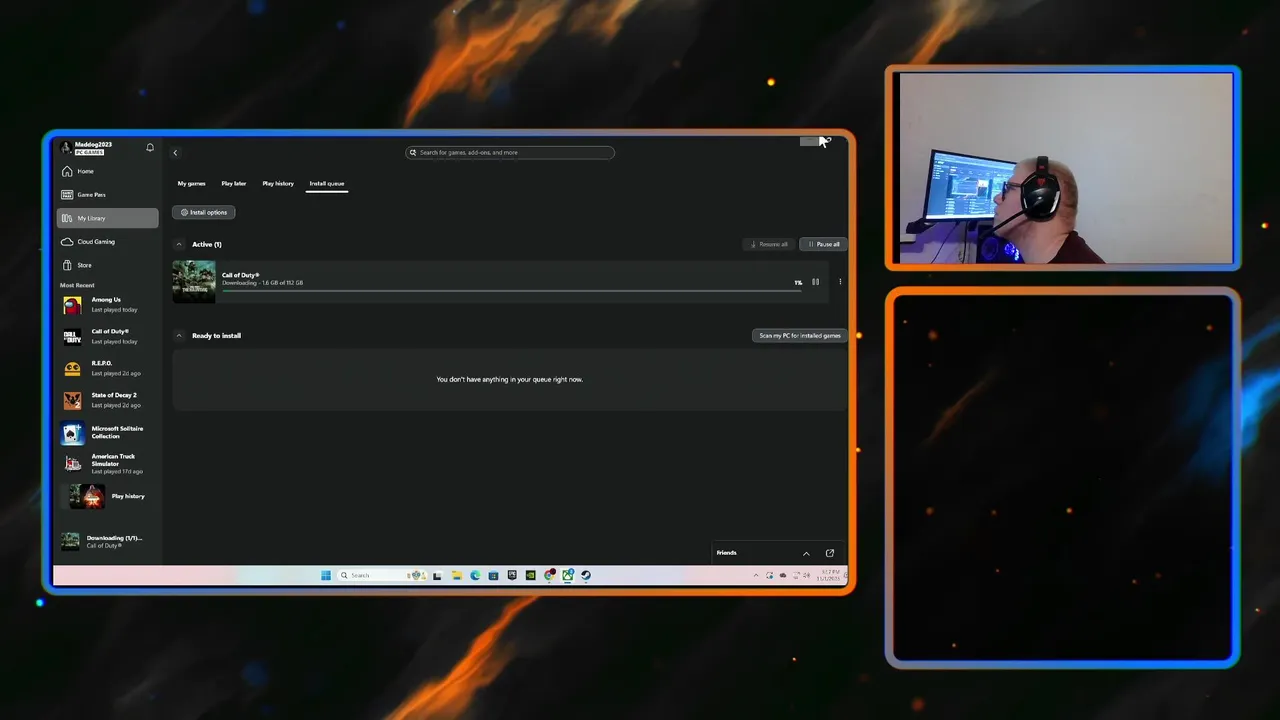1280x720 pixels.
Task: Open Call of Duty from Most Recent
Action: click(x=107, y=336)
